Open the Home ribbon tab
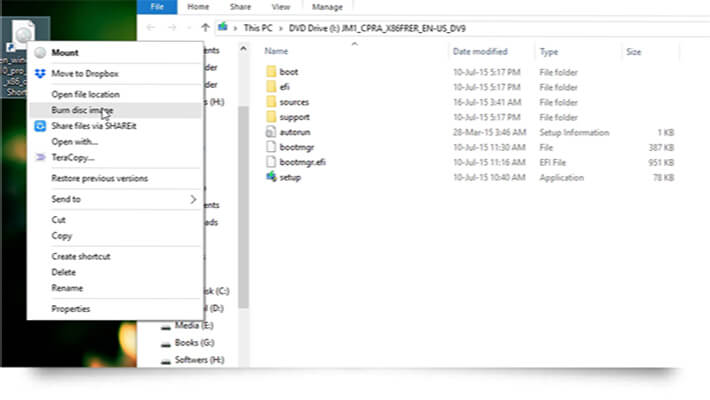This screenshot has width=710, height=400. [x=198, y=7]
